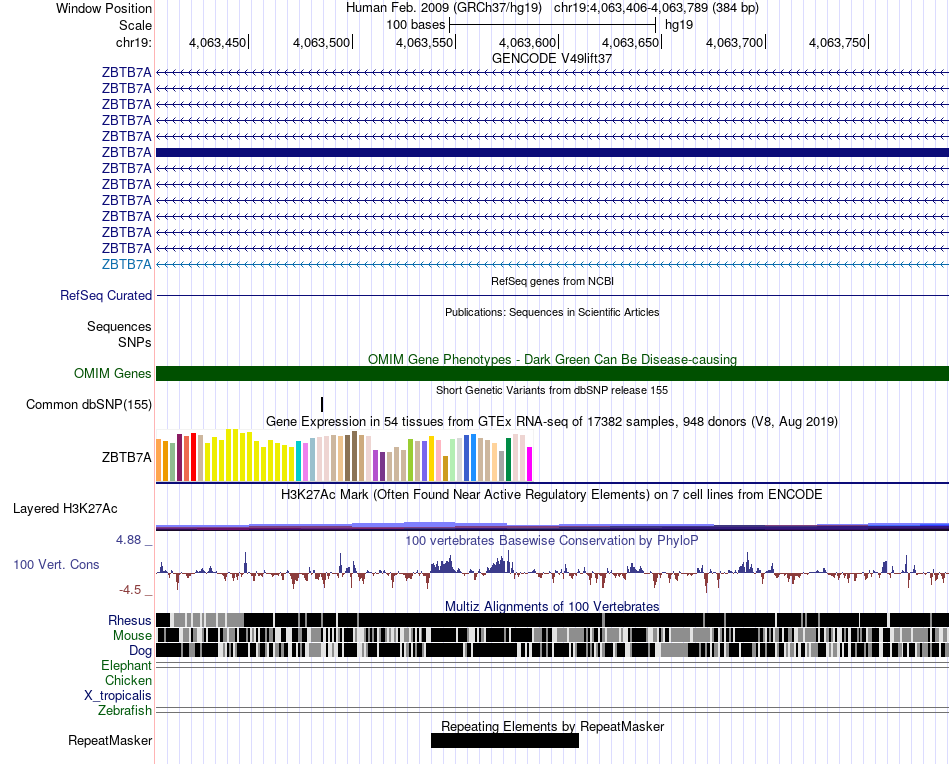
Task: Click the X_tropicalis alignment label
Action: pyautogui.click(x=118, y=696)
